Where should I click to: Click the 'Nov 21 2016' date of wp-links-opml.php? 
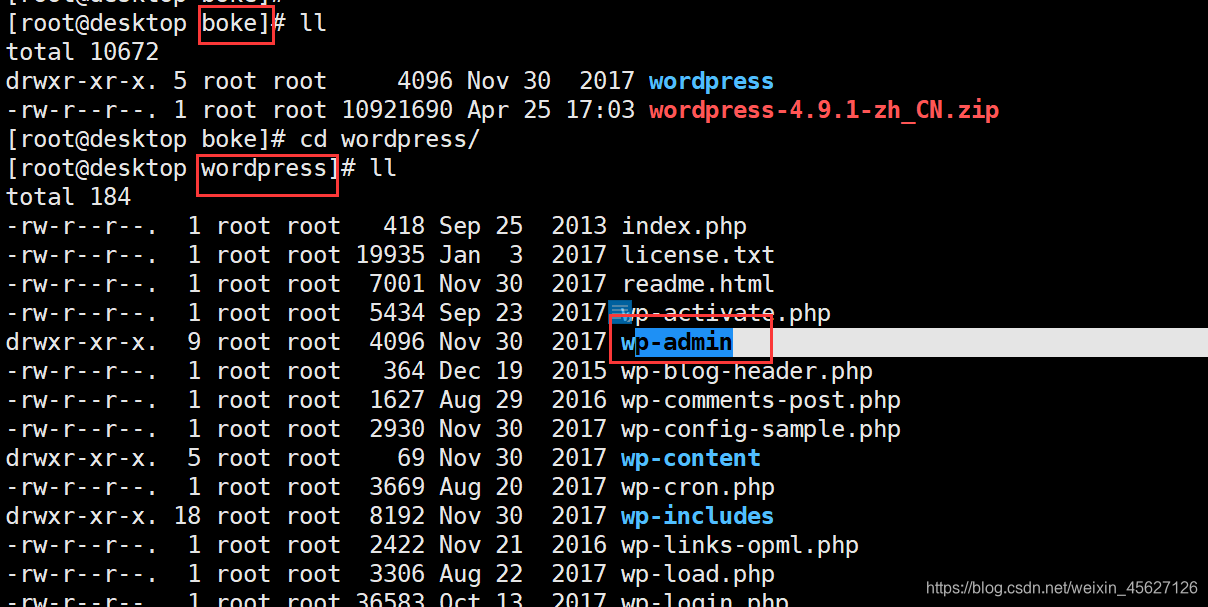pos(523,545)
